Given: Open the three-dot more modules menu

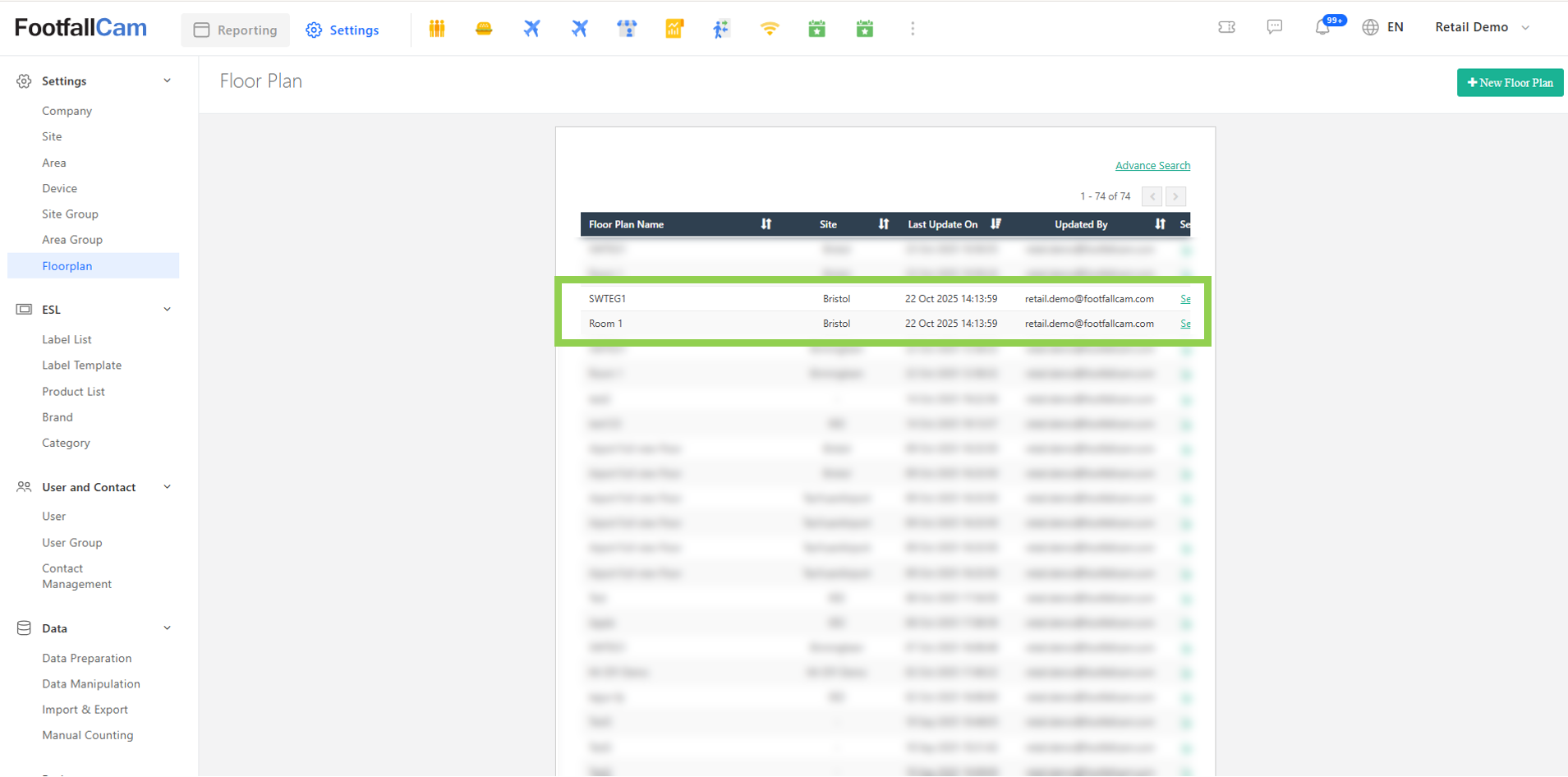Looking at the screenshot, I should pyautogui.click(x=912, y=29).
